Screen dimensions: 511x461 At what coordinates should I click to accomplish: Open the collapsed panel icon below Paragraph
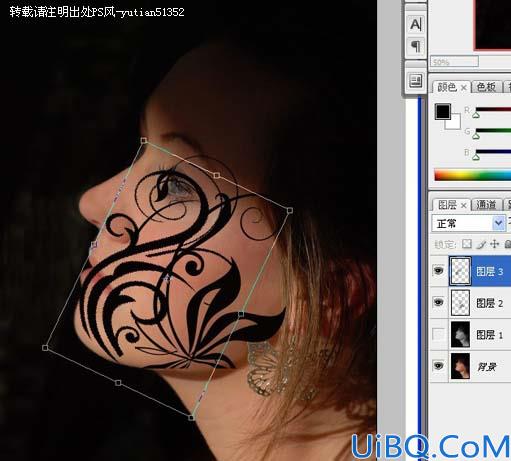tap(416, 81)
